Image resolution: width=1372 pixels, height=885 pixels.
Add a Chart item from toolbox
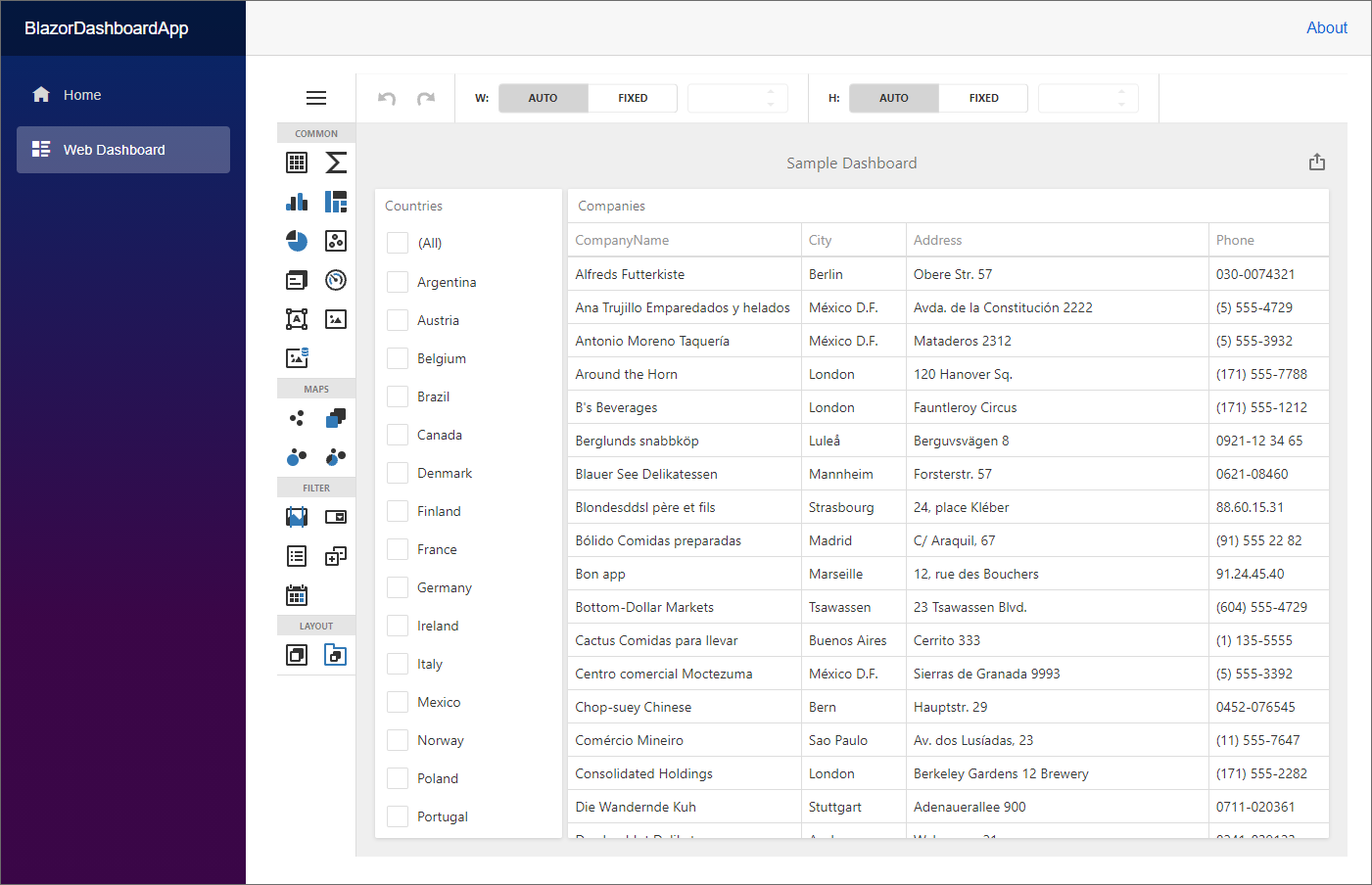(297, 202)
